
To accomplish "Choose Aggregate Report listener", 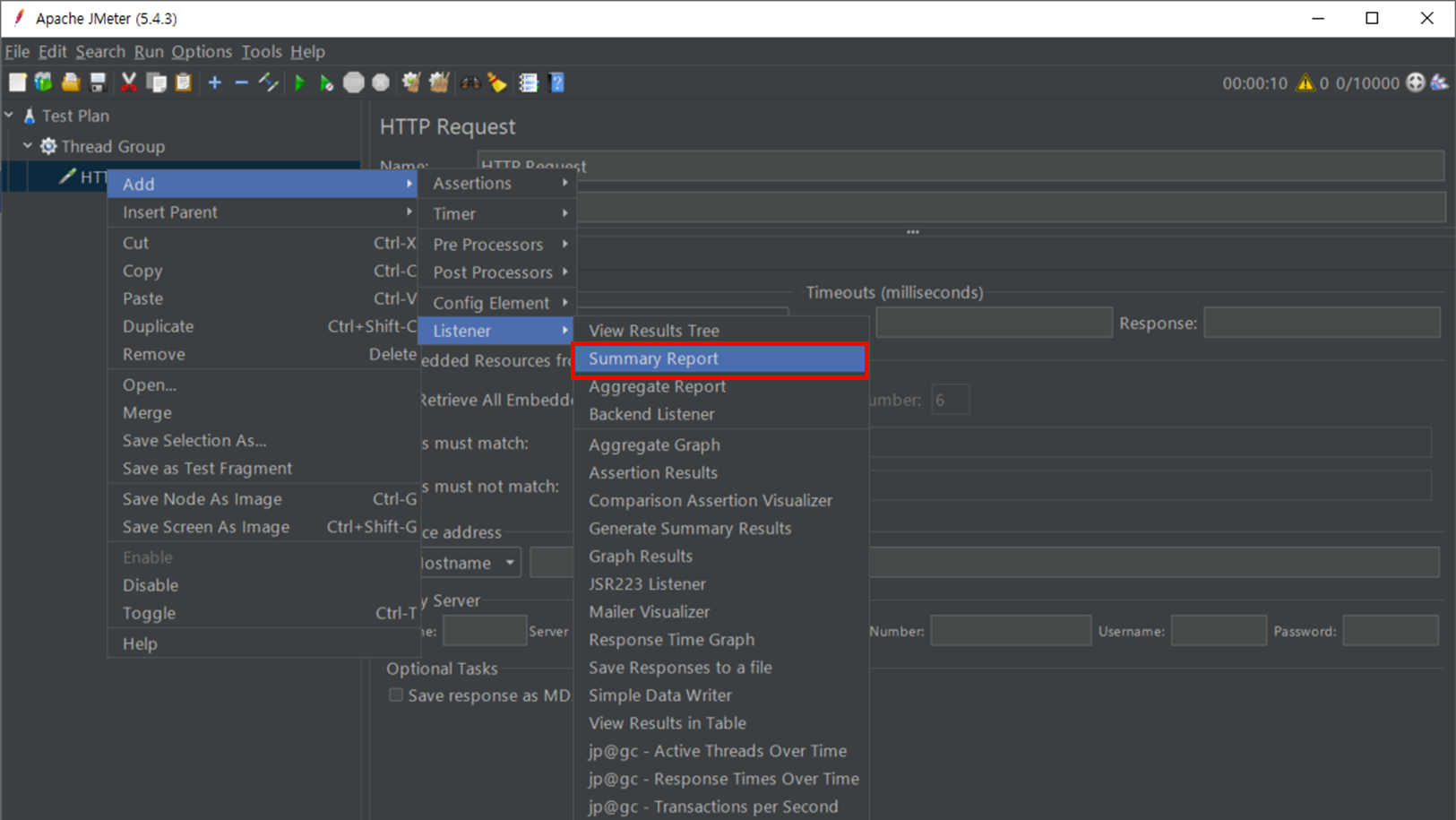I will coord(720,386).
